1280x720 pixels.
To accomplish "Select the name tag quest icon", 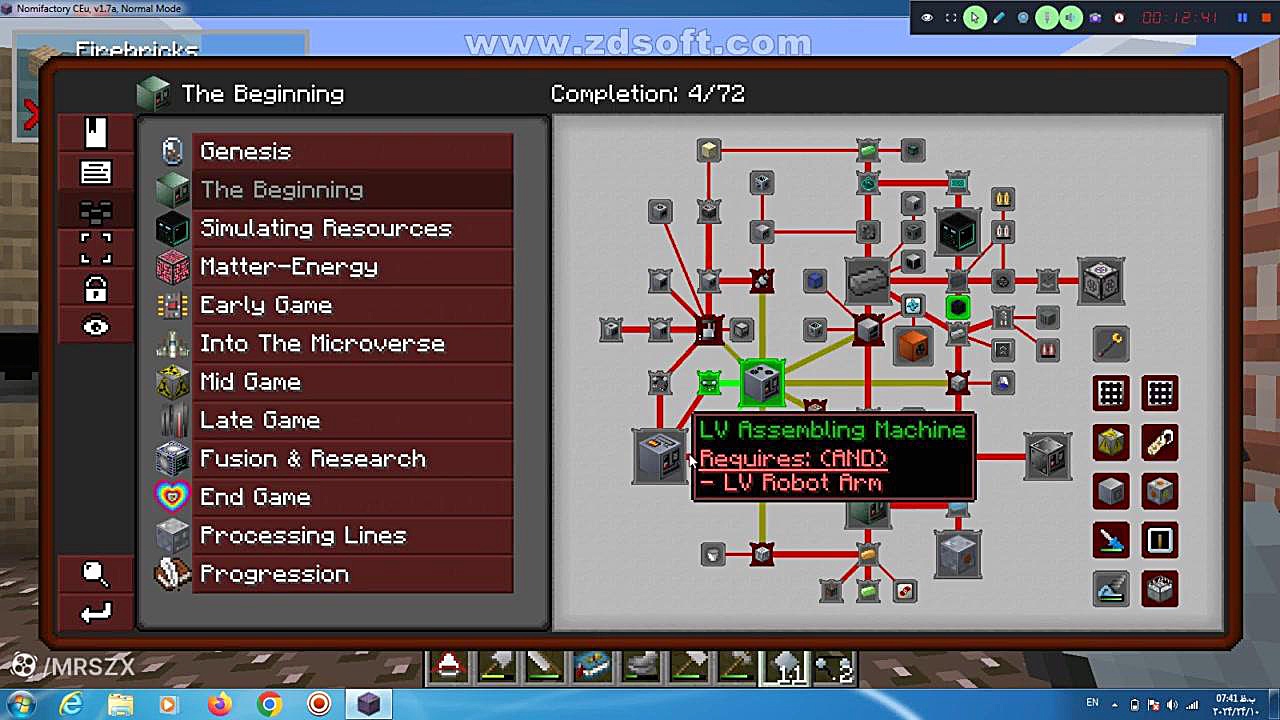I will tap(1160, 442).
